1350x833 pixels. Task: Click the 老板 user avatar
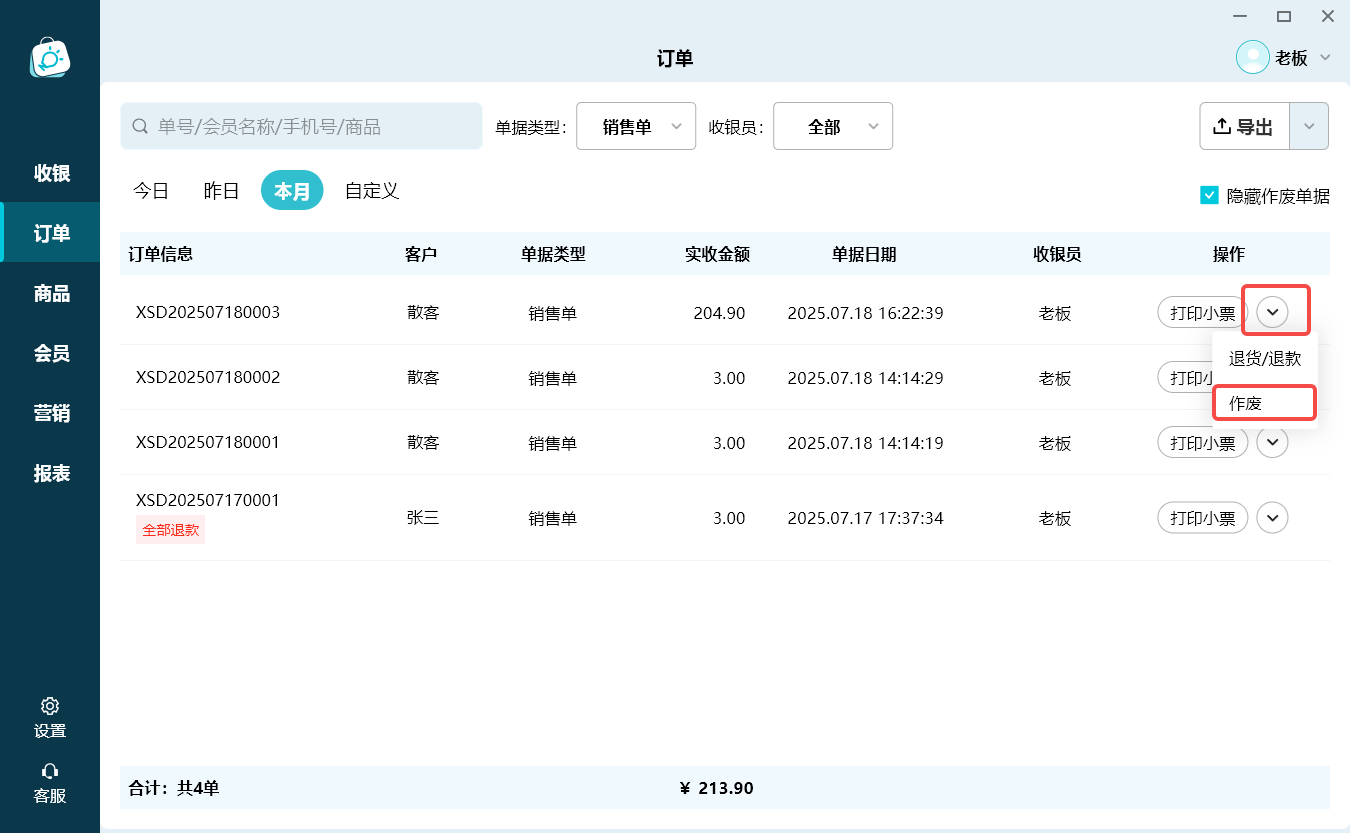(x=1253, y=57)
